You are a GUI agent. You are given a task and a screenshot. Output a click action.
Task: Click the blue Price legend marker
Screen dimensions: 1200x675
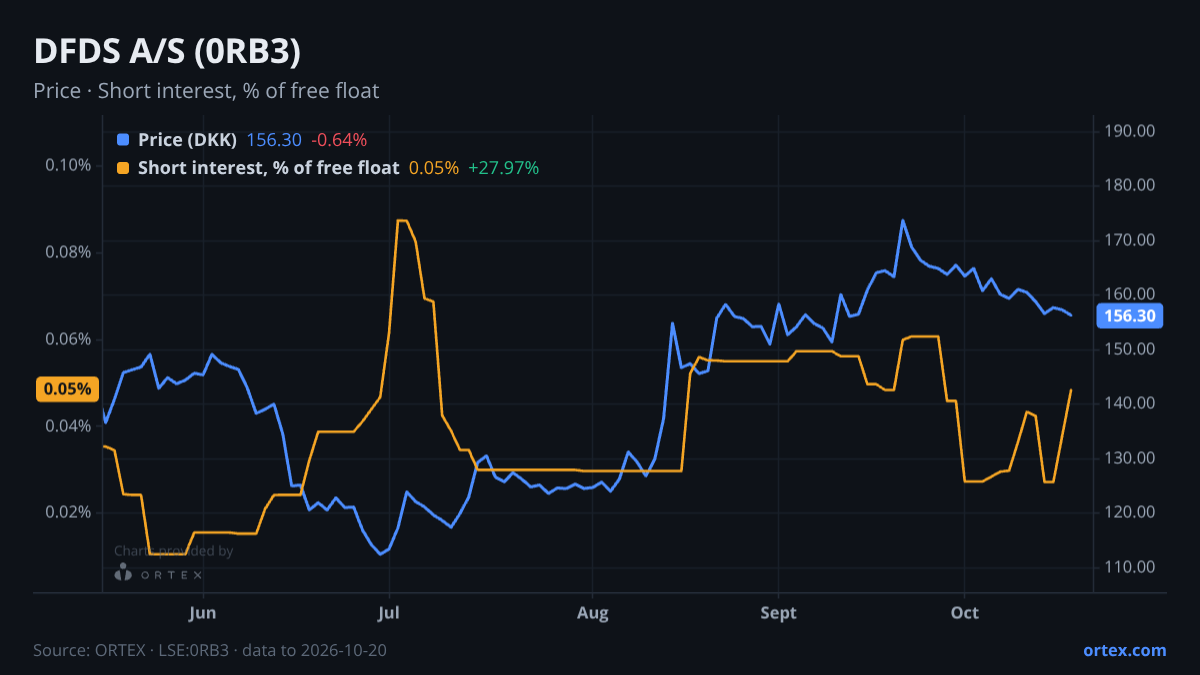[123, 140]
